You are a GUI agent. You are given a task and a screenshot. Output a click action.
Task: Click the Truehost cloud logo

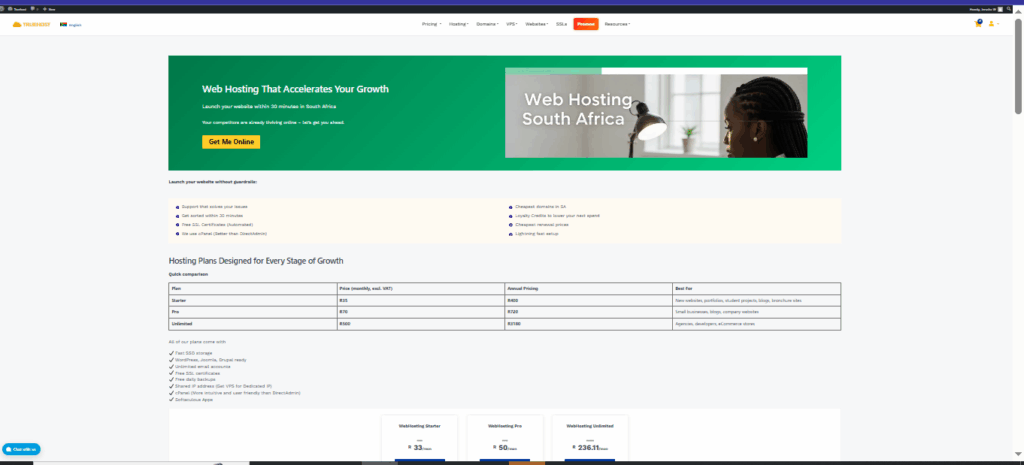[x=32, y=24]
